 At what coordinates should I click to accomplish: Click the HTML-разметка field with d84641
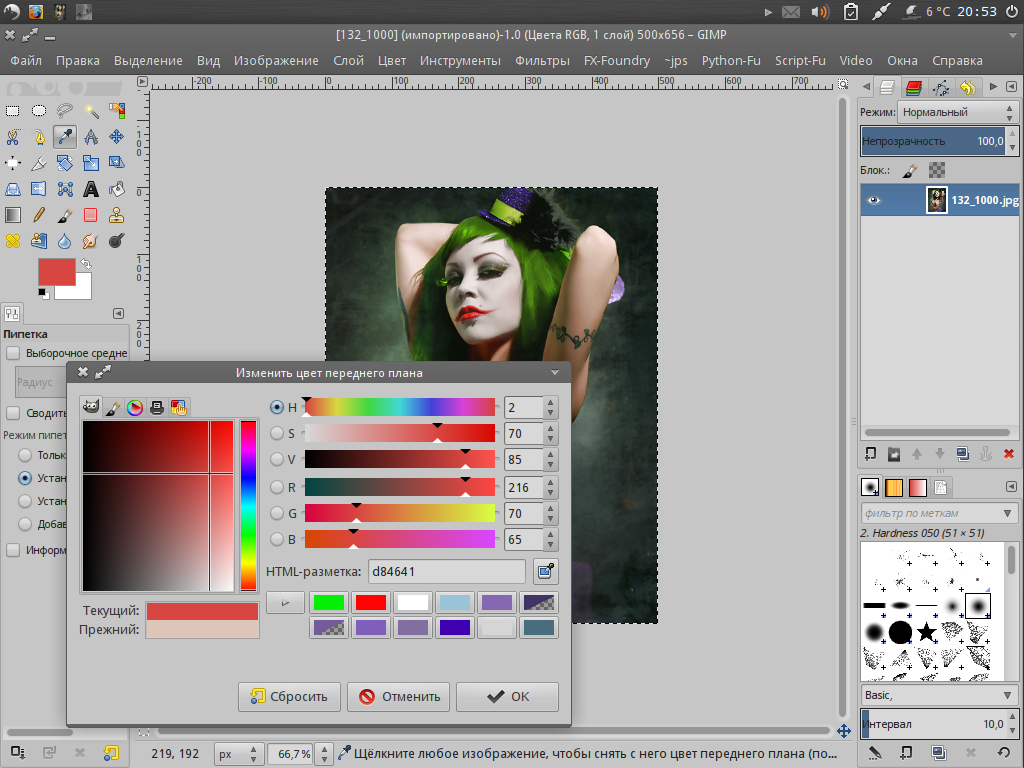[447, 572]
